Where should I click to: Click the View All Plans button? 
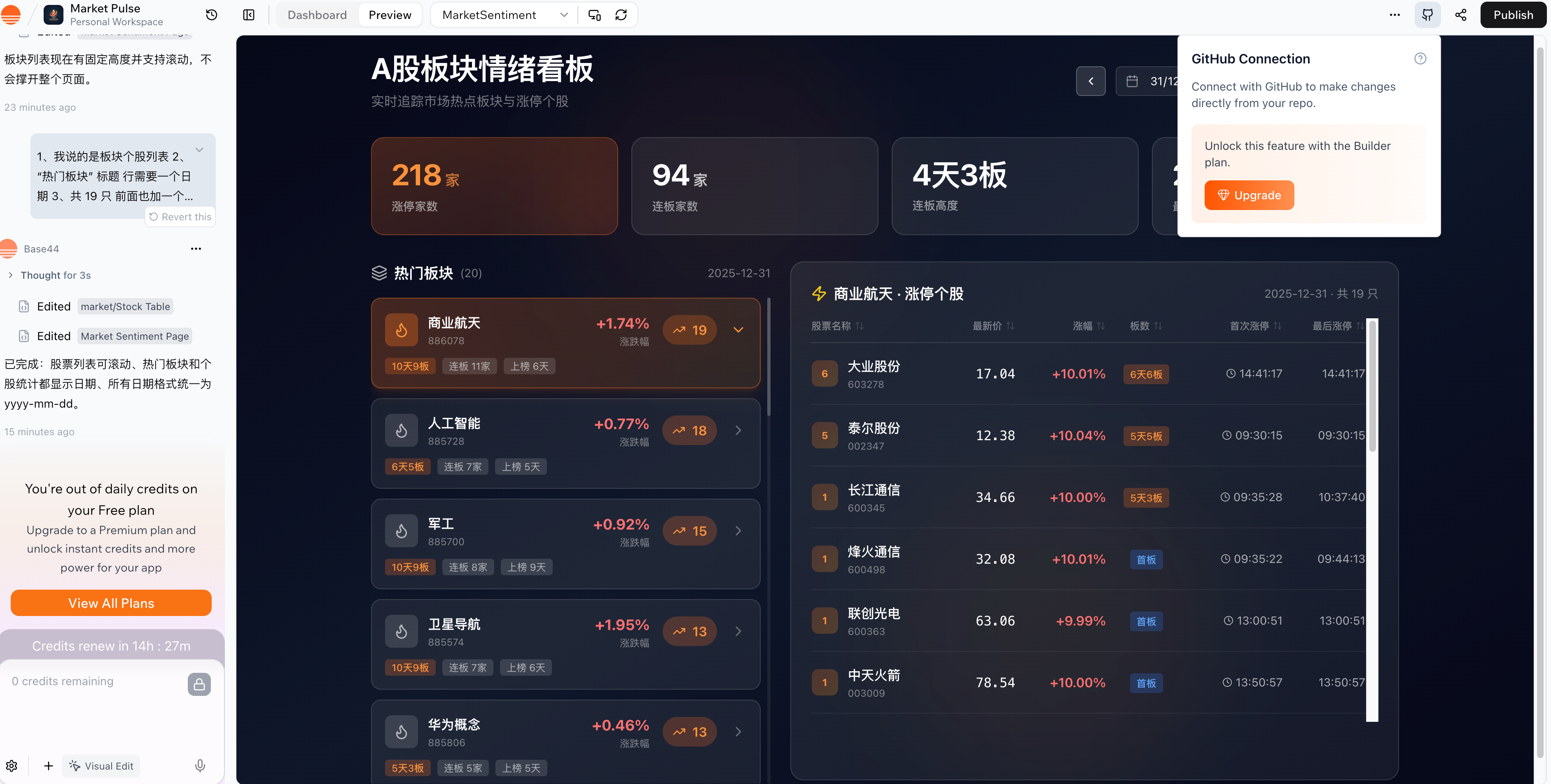coord(111,603)
